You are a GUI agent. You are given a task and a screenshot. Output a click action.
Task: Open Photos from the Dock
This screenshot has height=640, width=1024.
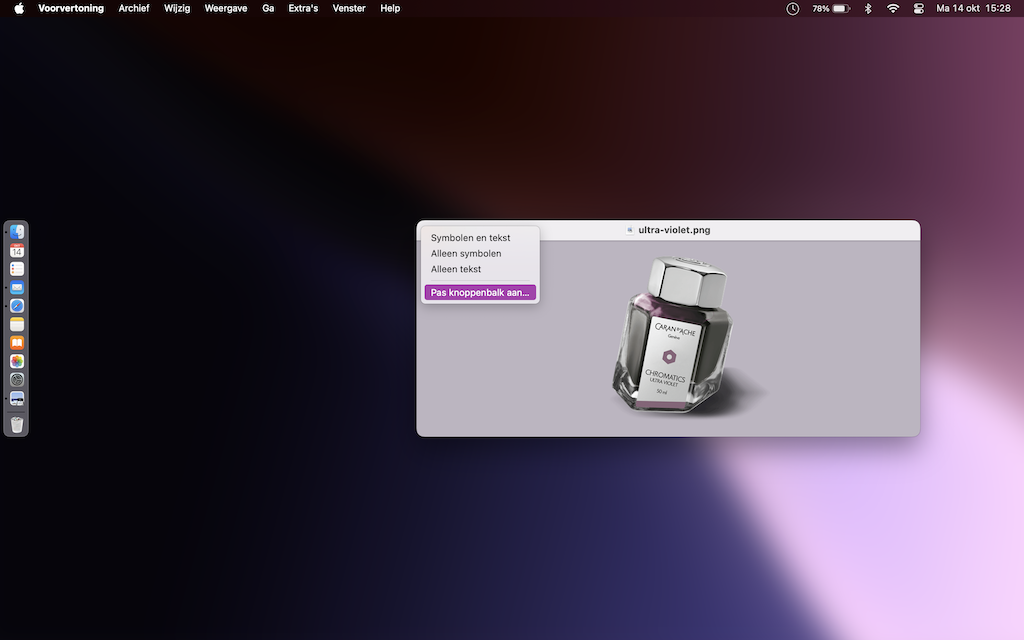click(x=17, y=361)
